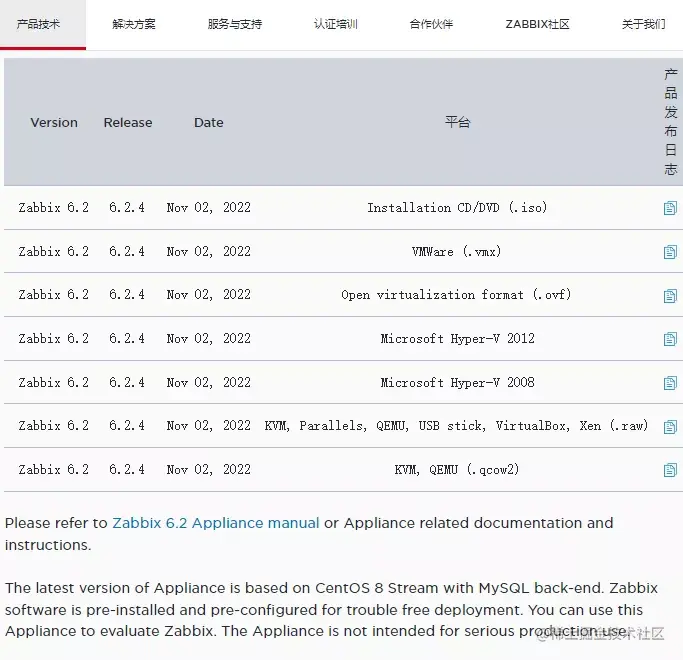Open release notes icon for Installation CD/DVD row
The width and height of the screenshot is (683, 660).
(670, 208)
